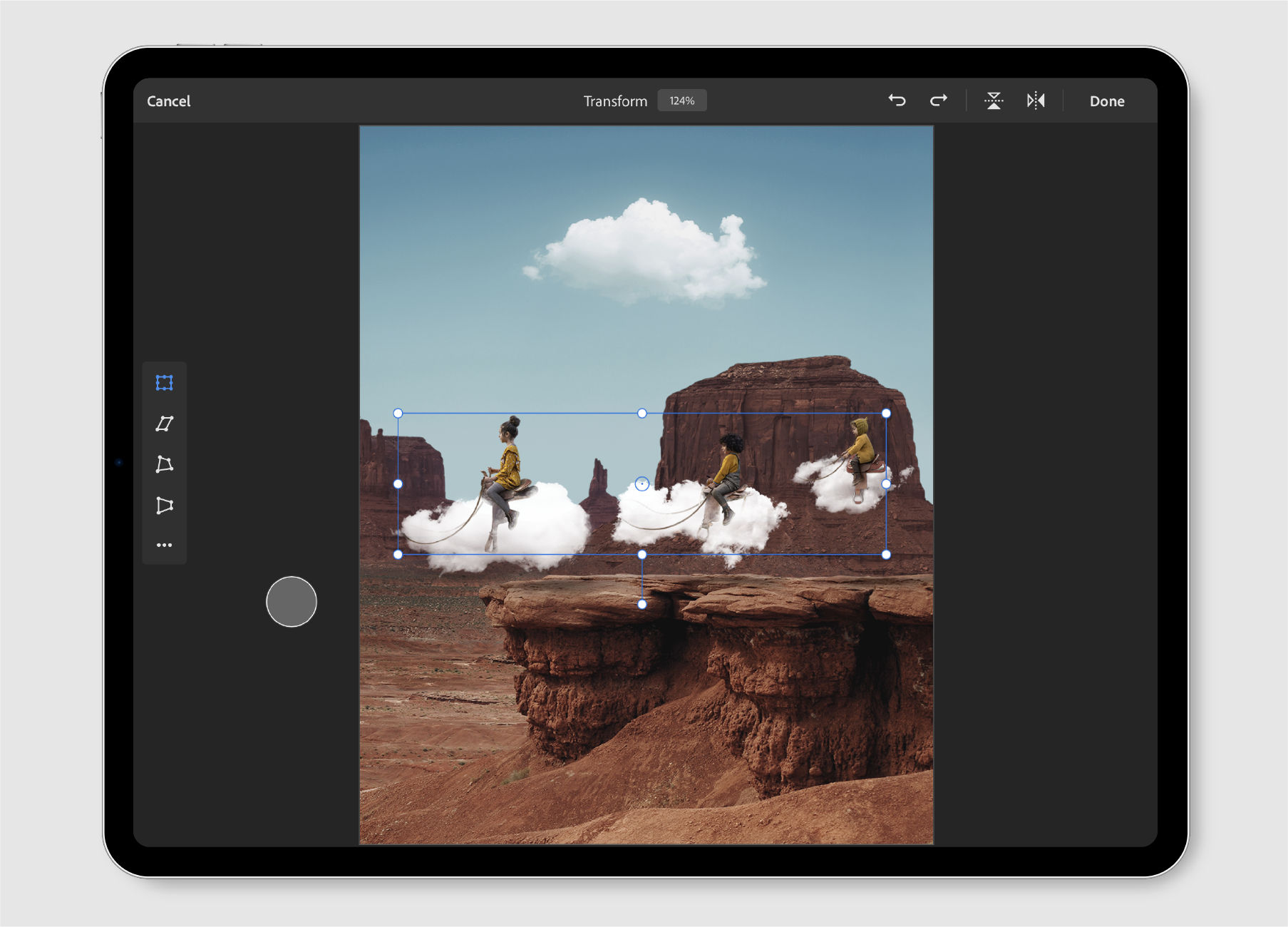Click the Transform title in top bar
Screen dimensions: 1288x927
tap(615, 101)
